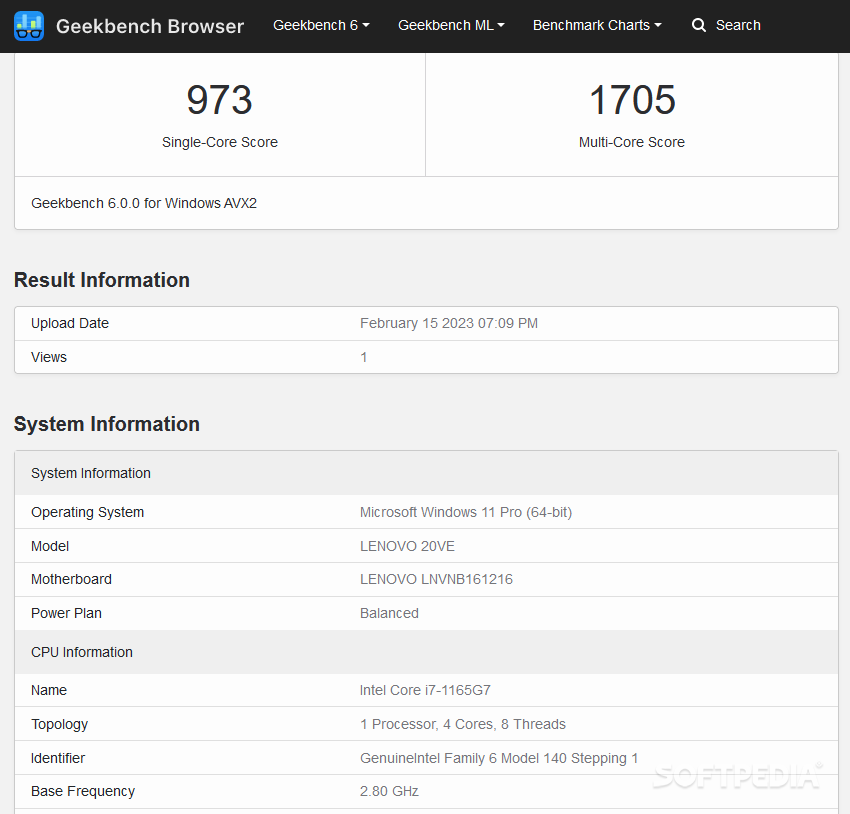Click the Single-Core Score label
The image size is (850, 814).
220,142
